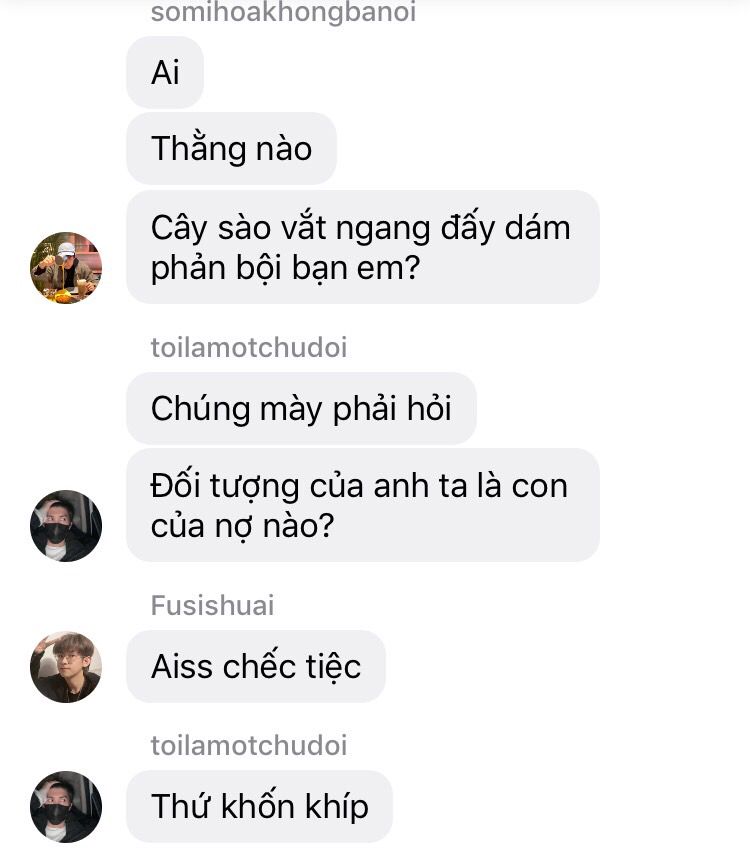Viewport: 750px width, 856px height.
Task: Tap the 'Chúng mày phải hỏi' bubble
Action: [301, 408]
